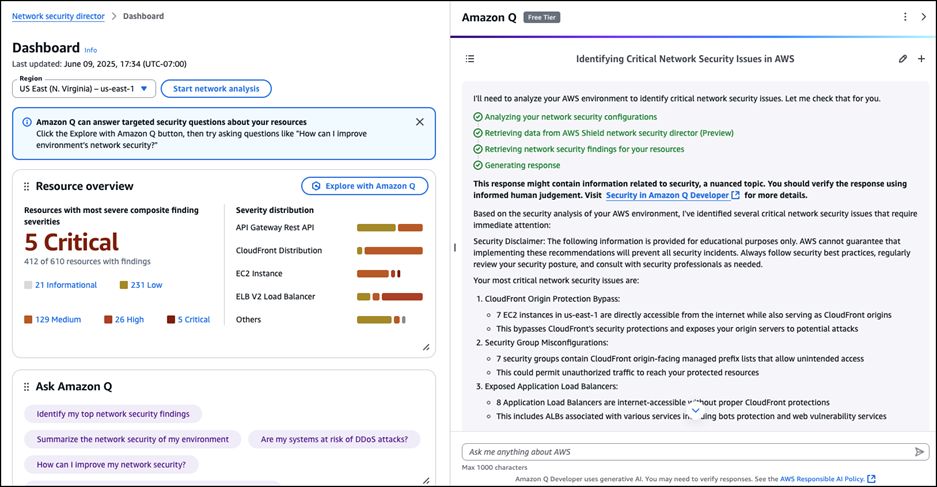Filter by 26 High findings
The height and width of the screenshot is (487, 937).
point(124,320)
